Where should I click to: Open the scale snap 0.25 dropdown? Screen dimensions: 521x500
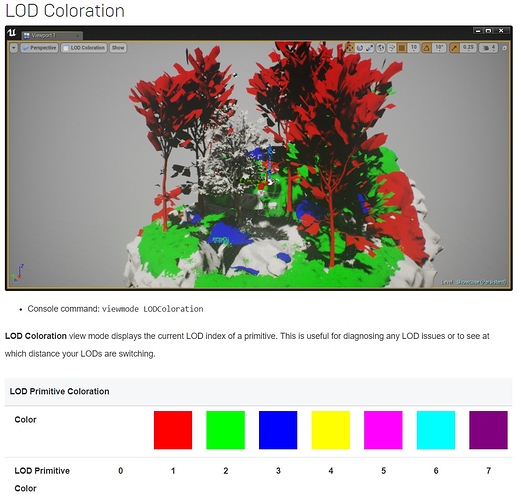pyautogui.click(x=468, y=48)
